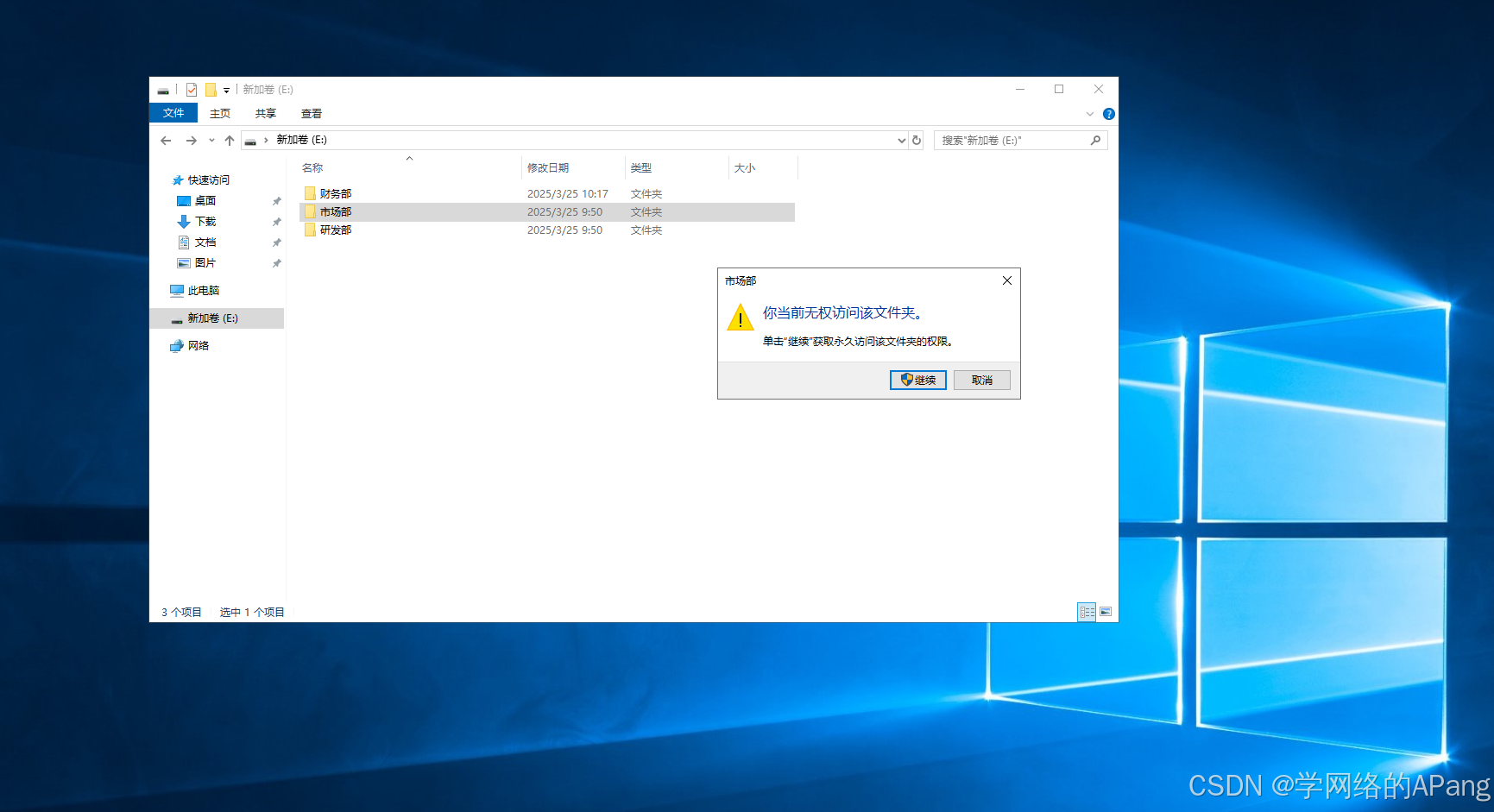
Task: Expand the ribbon with the chevron
Action: 1090,114
